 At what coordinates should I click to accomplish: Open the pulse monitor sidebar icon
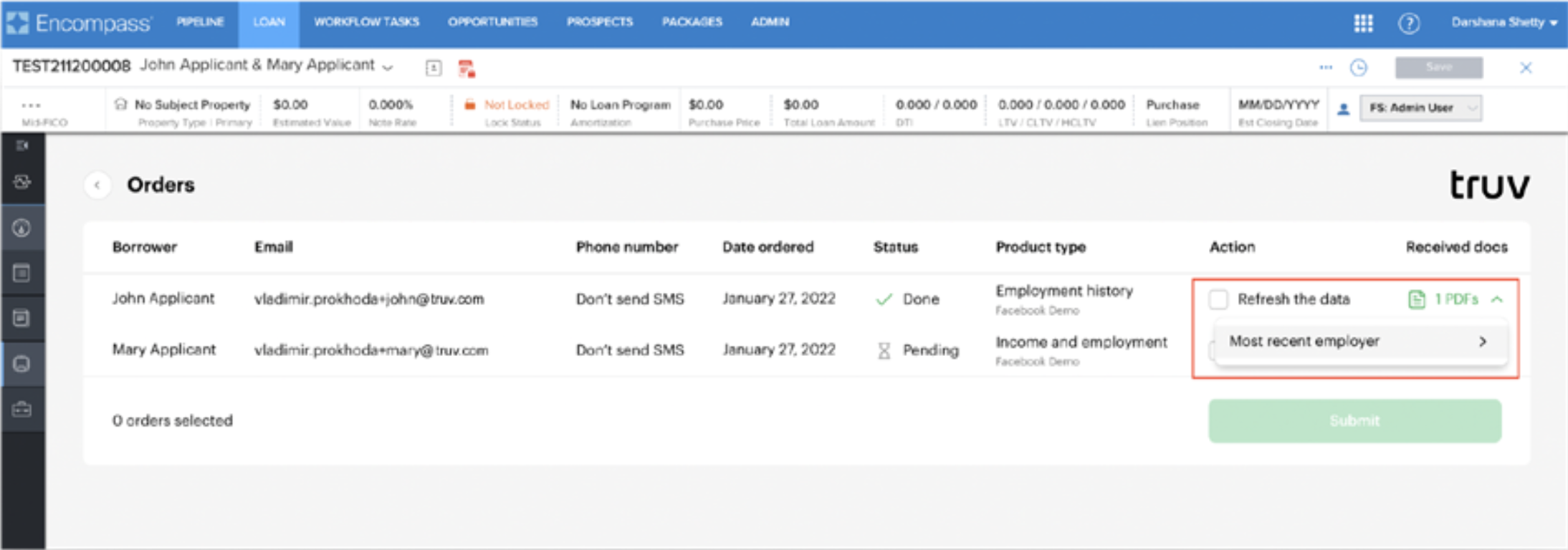pyautogui.click(x=22, y=182)
